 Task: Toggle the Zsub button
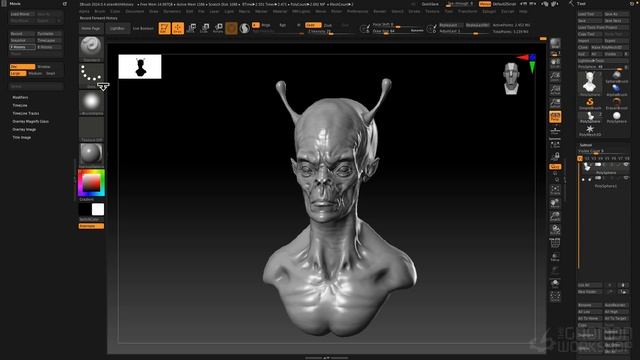[328, 25]
